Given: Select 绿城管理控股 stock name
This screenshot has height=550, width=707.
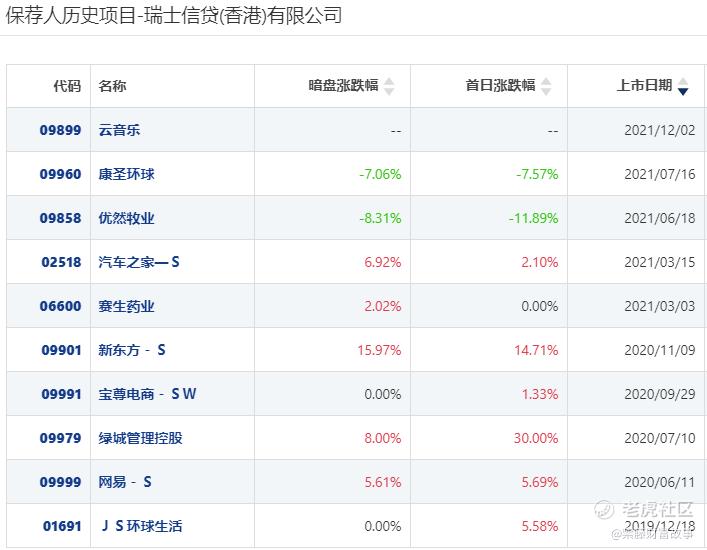Looking at the screenshot, I should coord(141,438).
